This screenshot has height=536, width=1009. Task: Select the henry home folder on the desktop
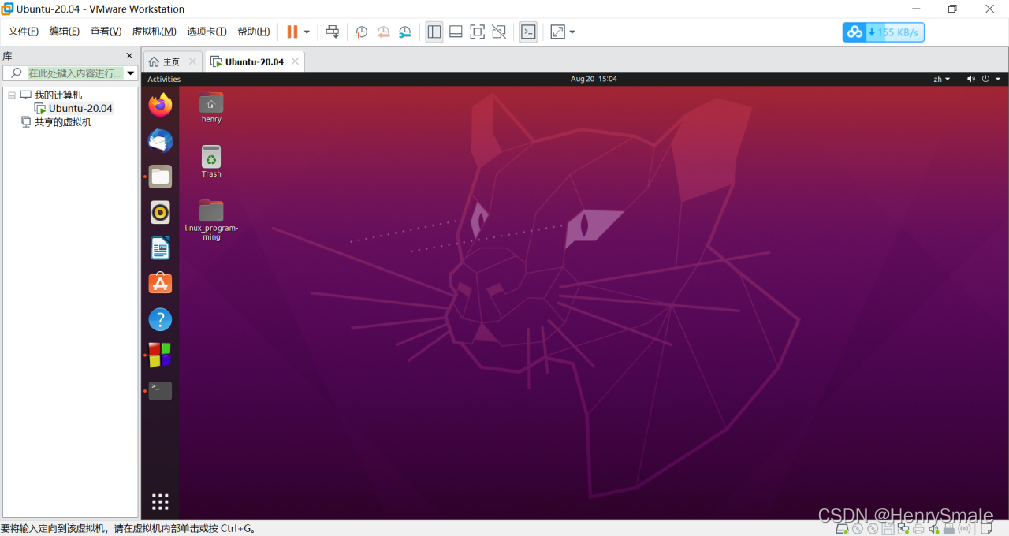(x=211, y=107)
